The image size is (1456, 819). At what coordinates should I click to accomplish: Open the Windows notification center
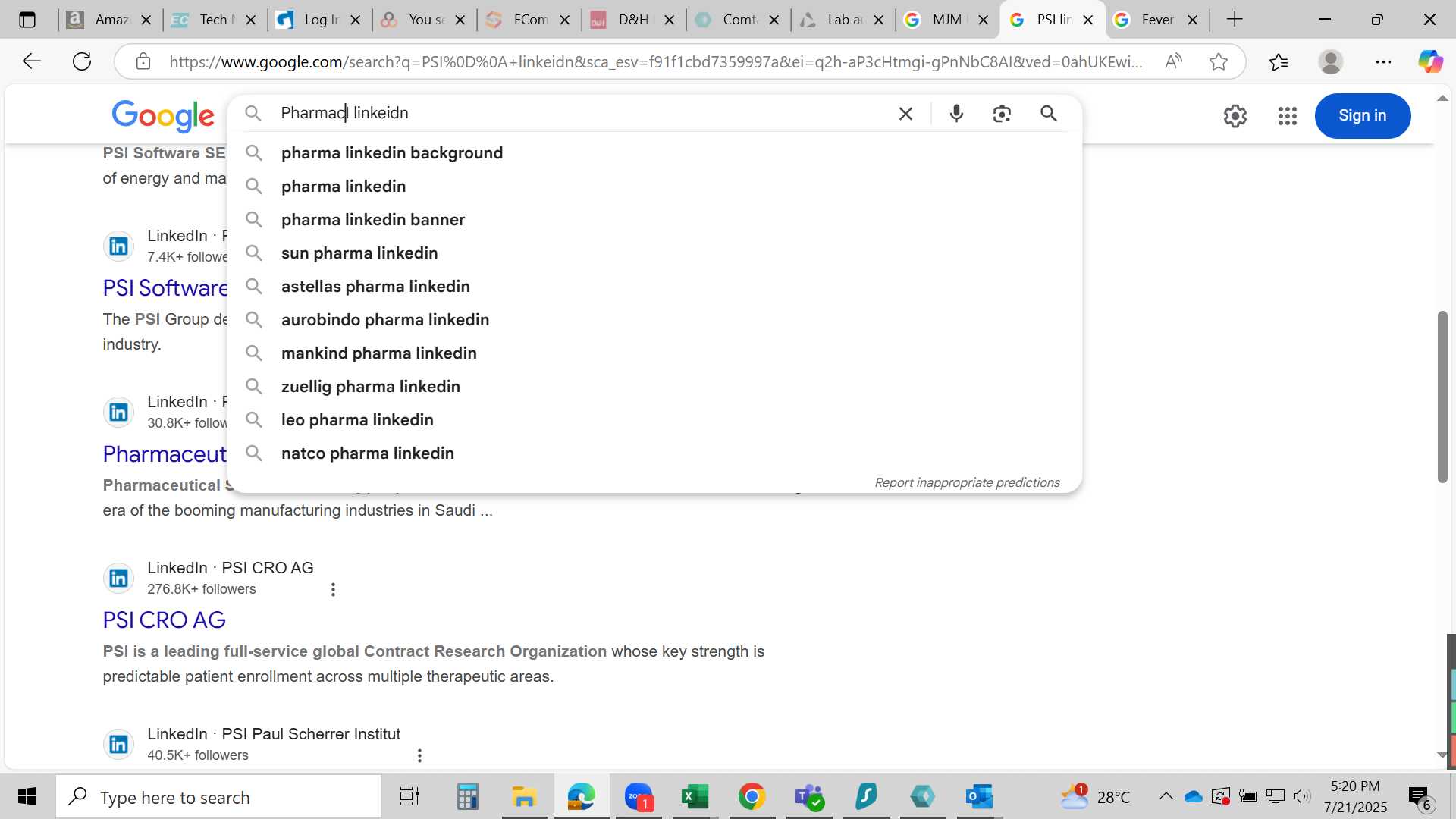1420,797
